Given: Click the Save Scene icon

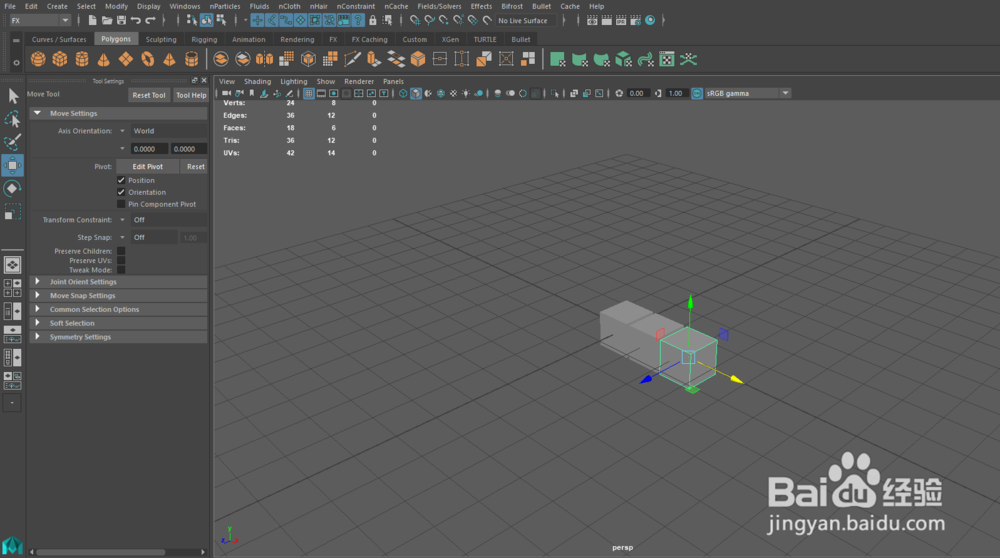Looking at the screenshot, I should point(121,20).
